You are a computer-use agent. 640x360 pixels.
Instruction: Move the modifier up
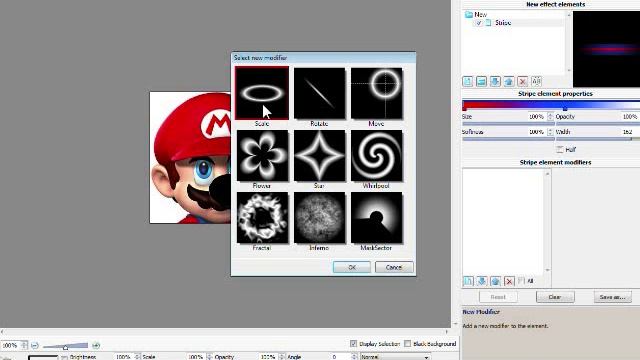[x=496, y=281]
